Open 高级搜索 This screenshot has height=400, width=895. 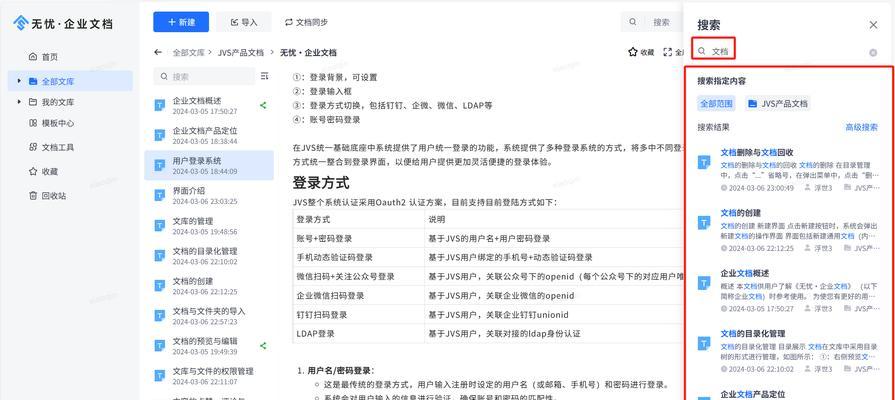[x=861, y=127]
